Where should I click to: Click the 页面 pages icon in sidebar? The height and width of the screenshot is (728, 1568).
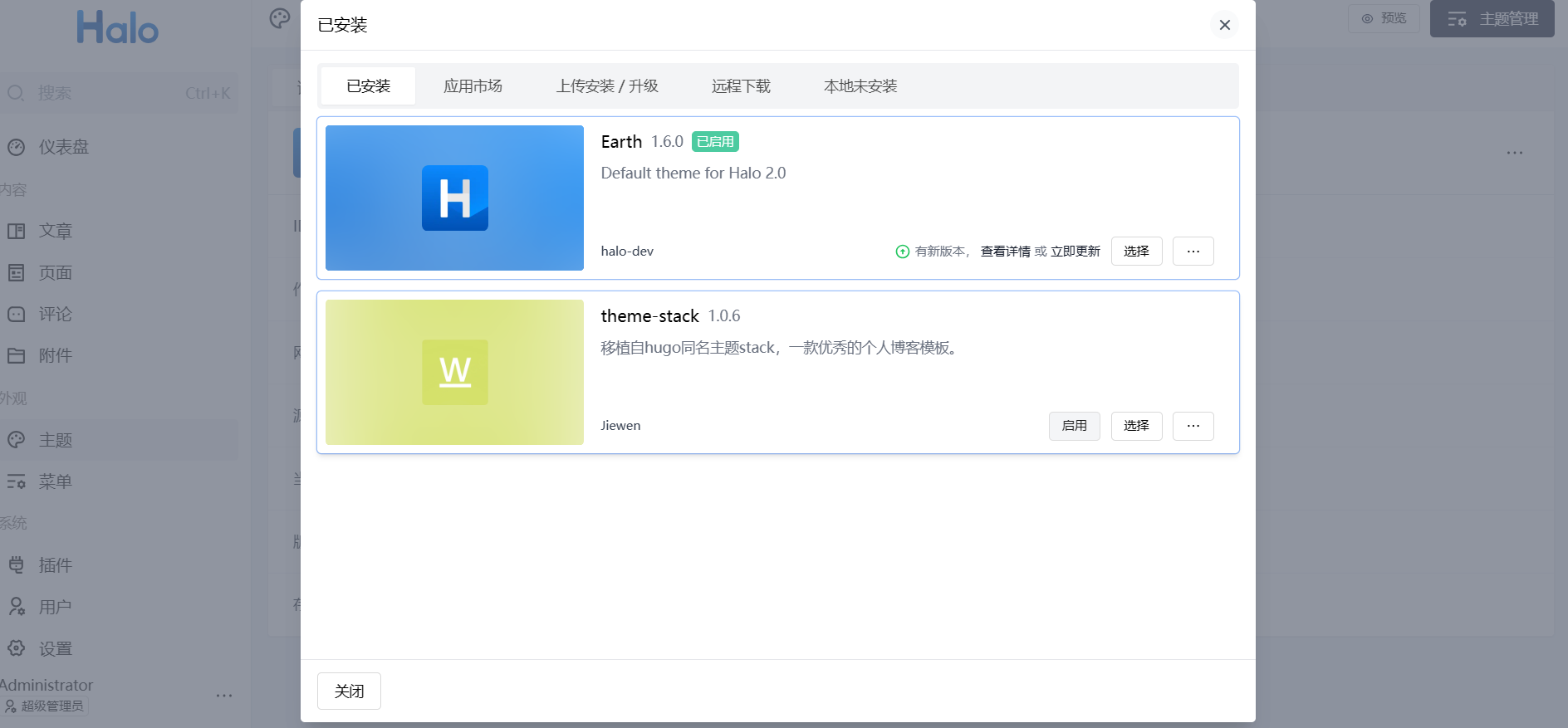[17, 272]
